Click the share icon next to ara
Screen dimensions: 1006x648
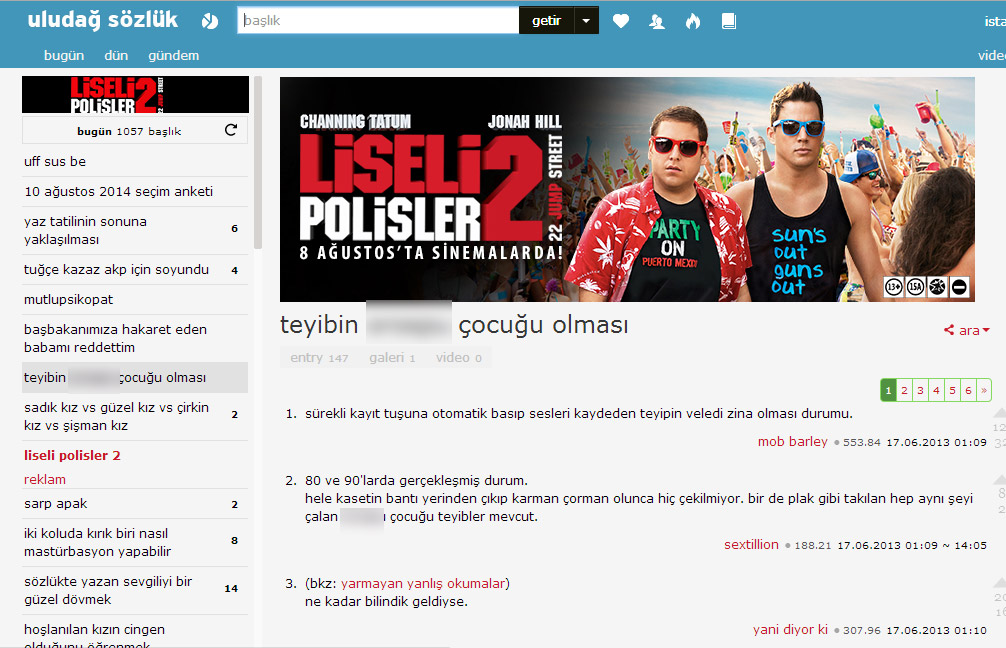(949, 330)
